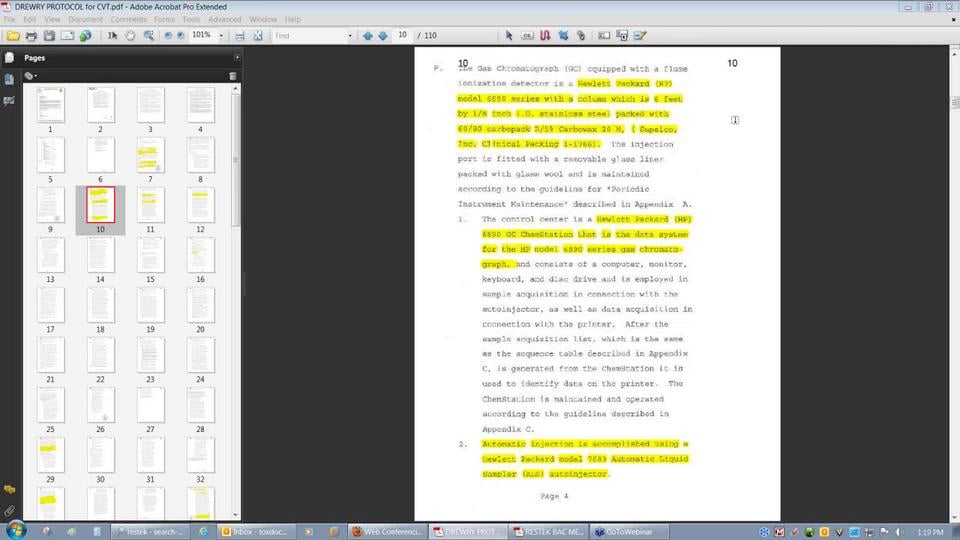Click the text field form tool icon
The height and width of the screenshot is (540, 960).
pos(604,36)
